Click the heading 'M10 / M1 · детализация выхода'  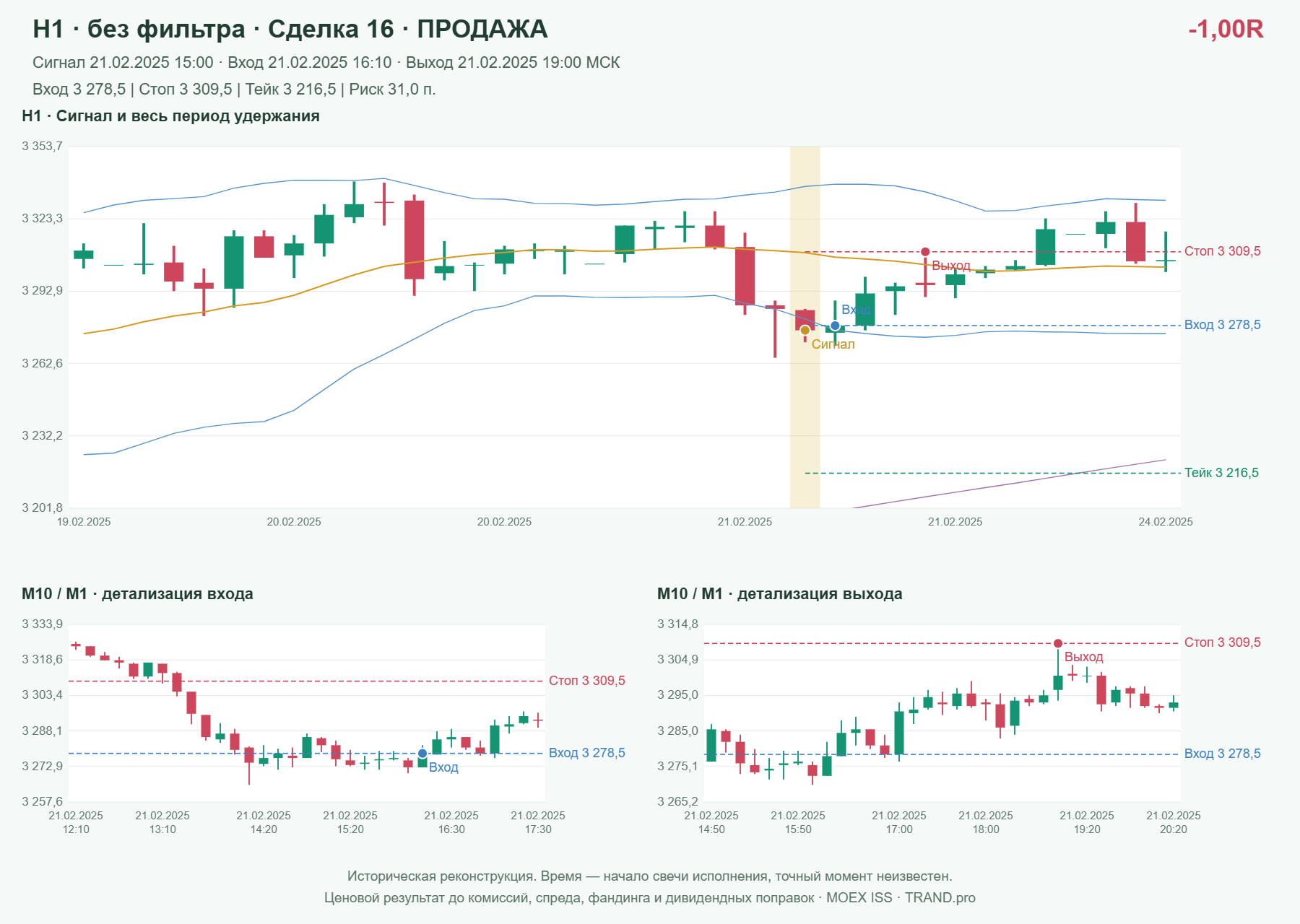pos(780,594)
